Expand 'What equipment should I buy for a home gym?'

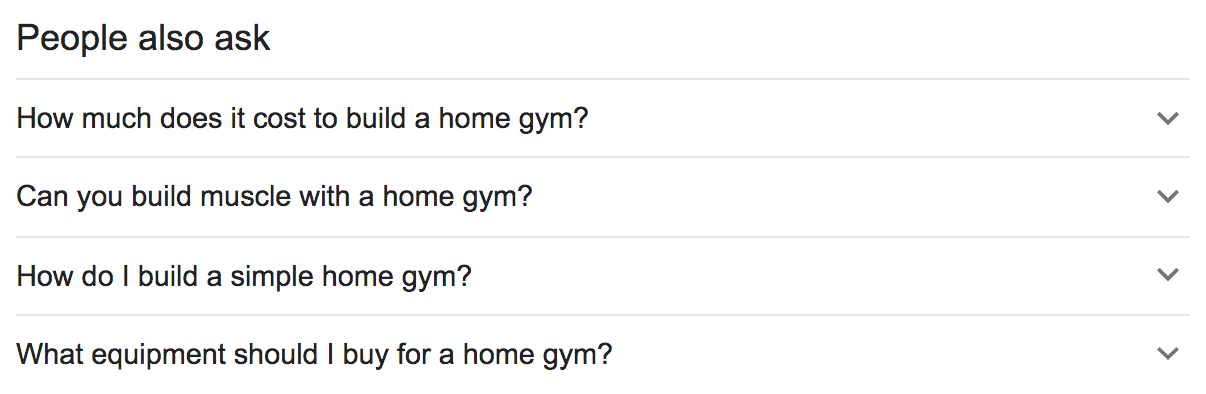pyautogui.click(x=603, y=354)
